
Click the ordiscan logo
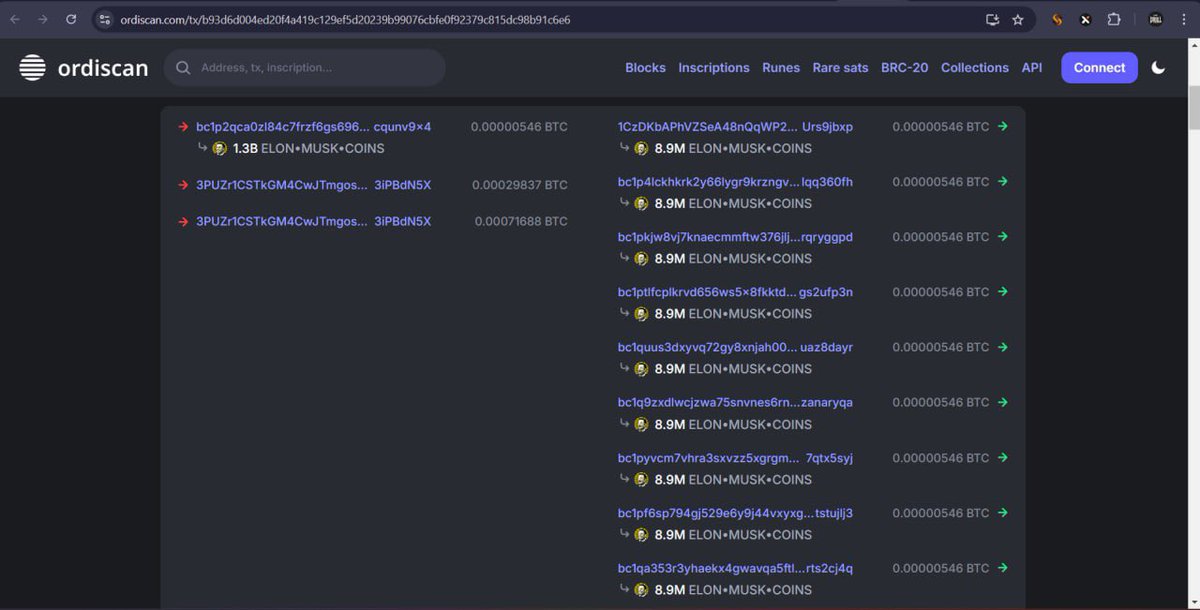[x=83, y=68]
